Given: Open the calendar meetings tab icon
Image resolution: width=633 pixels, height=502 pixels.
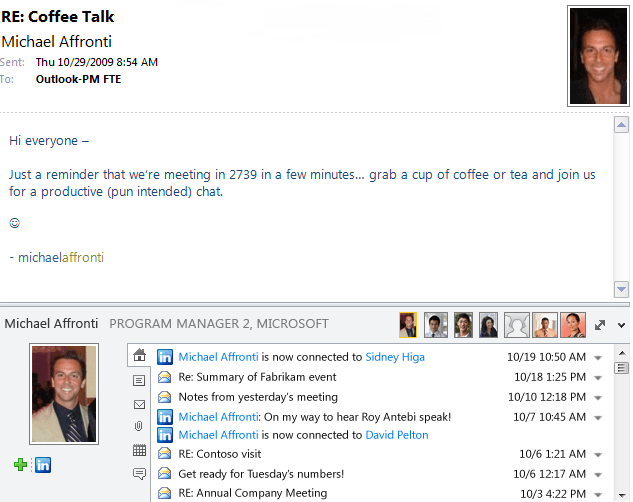Looking at the screenshot, I should point(139,450).
